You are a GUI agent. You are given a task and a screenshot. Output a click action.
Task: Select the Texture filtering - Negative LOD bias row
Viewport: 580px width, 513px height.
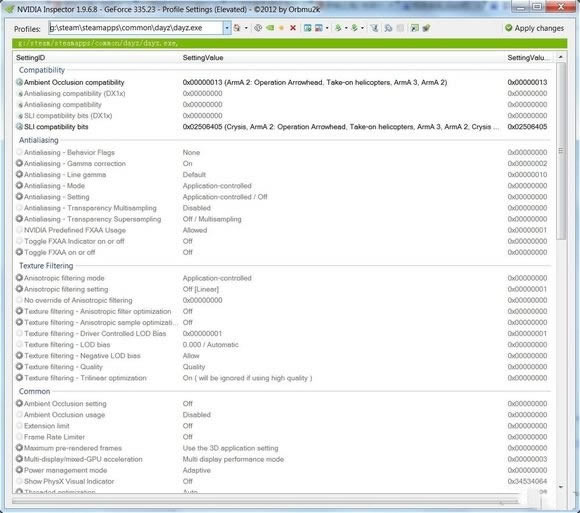coord(282,355)
